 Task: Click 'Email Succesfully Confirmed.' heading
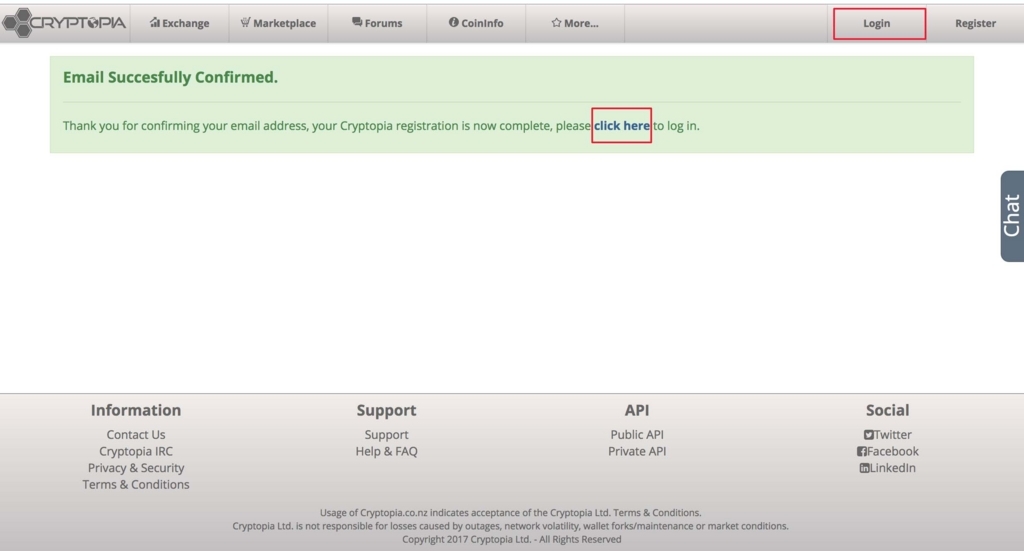pyautogui.click(x=170, y=77)
